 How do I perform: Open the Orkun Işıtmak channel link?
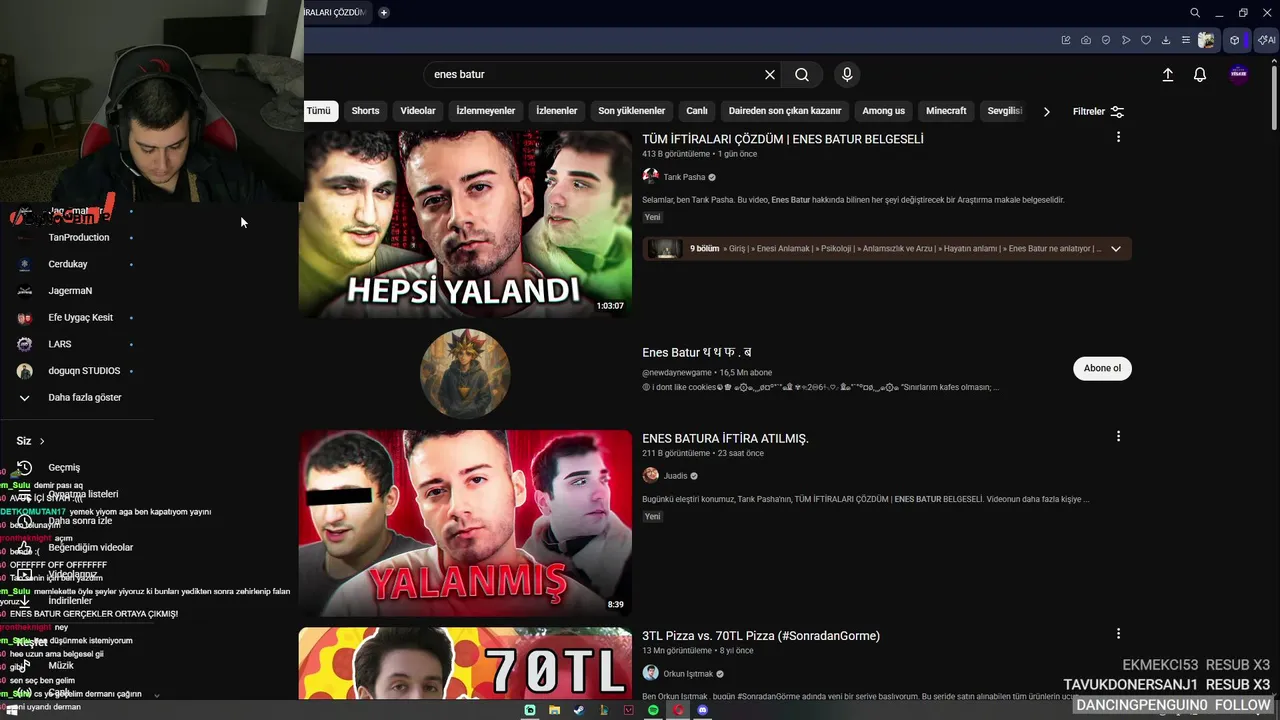point(688,674)
